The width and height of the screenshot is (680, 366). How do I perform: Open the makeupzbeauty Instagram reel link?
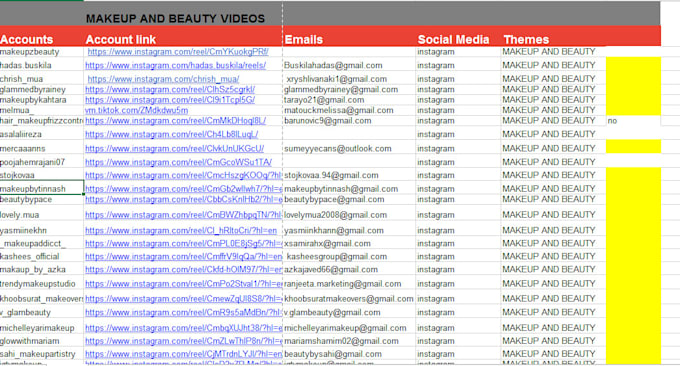pos(178,52)
